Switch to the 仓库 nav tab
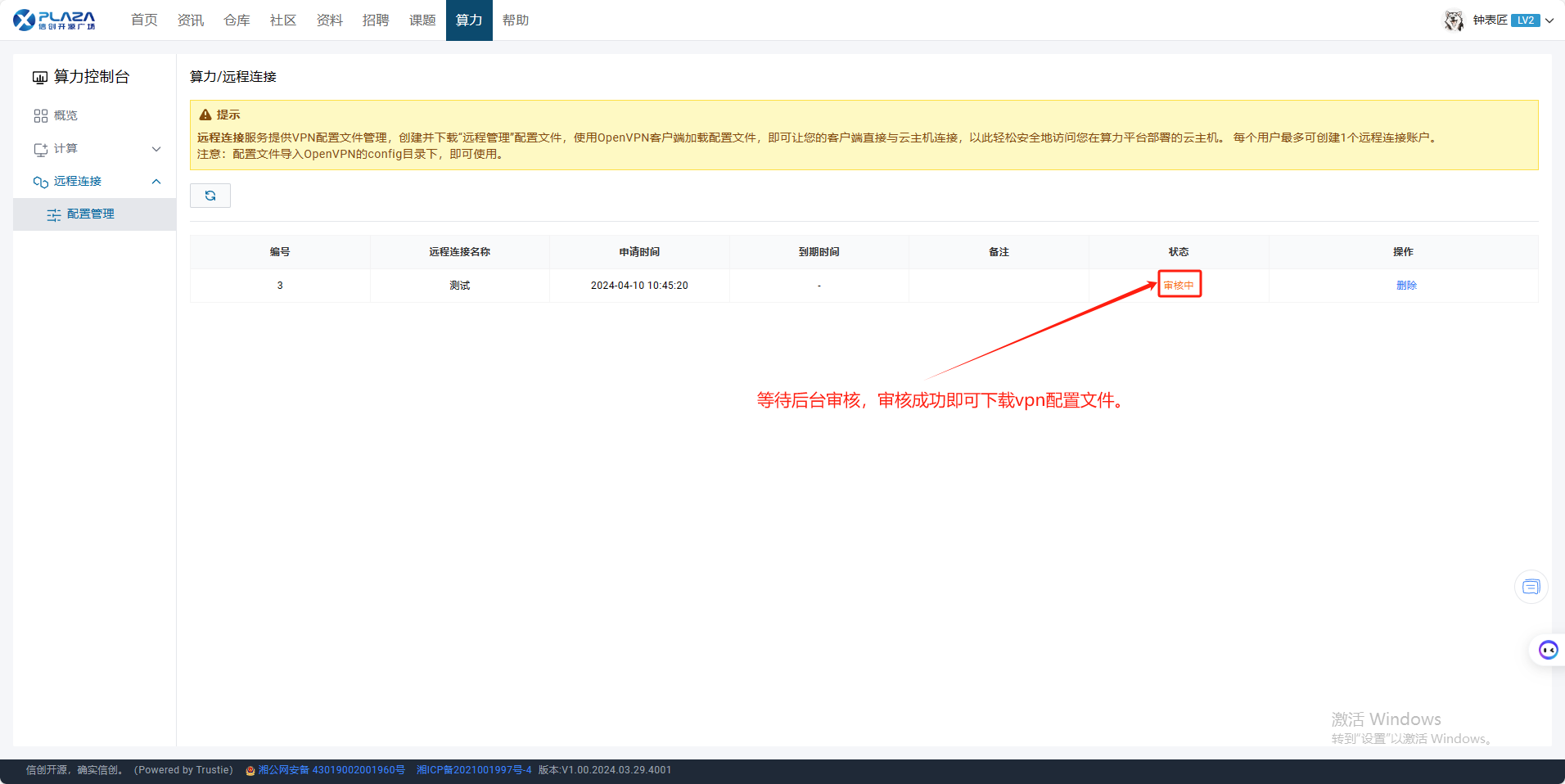Image resolution: width=1565 pixels, height=784 pixels. coord(237,20)
